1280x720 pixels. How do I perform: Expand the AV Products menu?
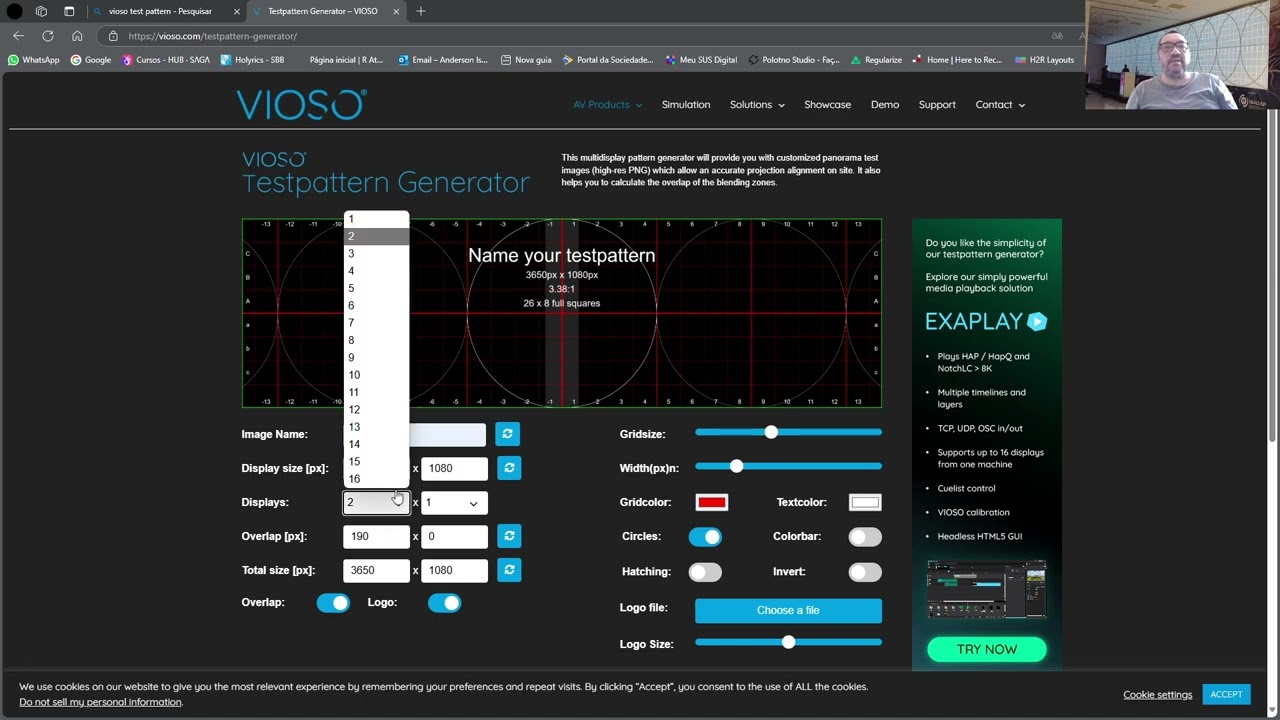608,105
